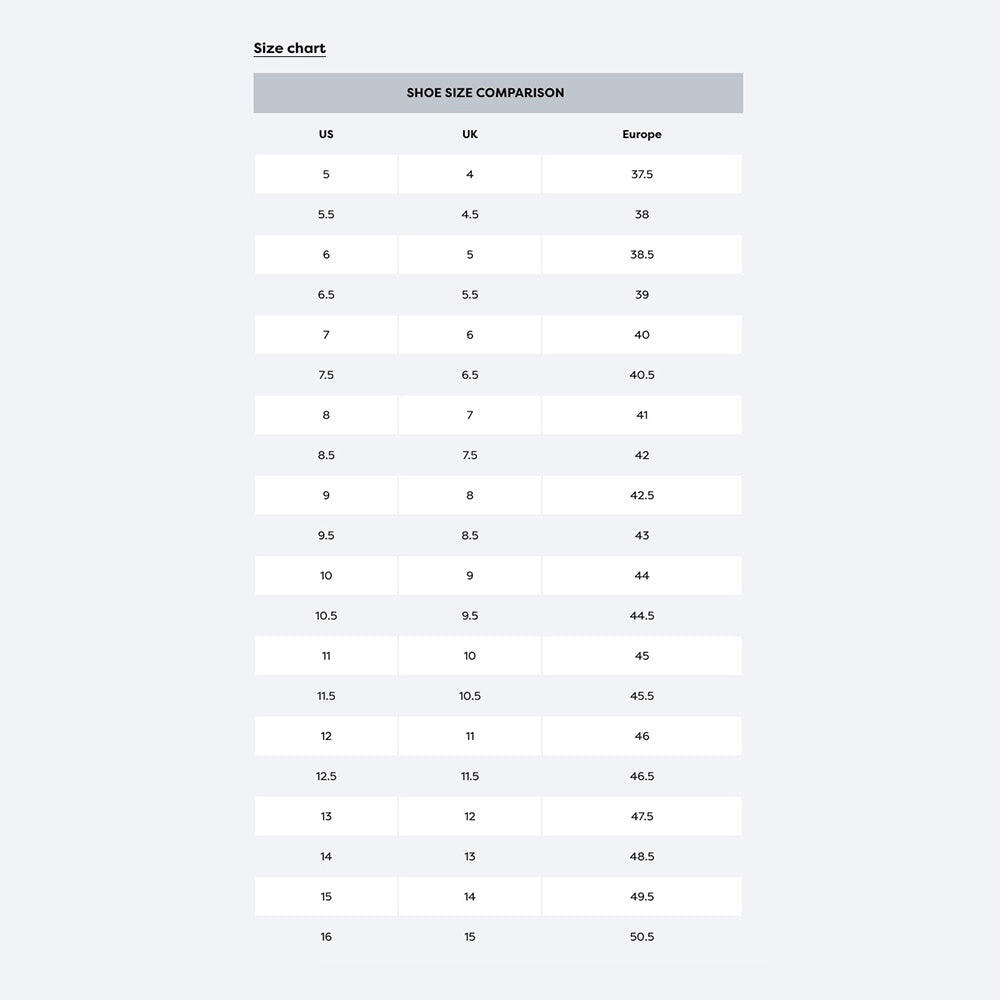Click the Europe 49.5 cell
The width and height of the screenshot is (1000, 1000).
click(x=642, y=897)
